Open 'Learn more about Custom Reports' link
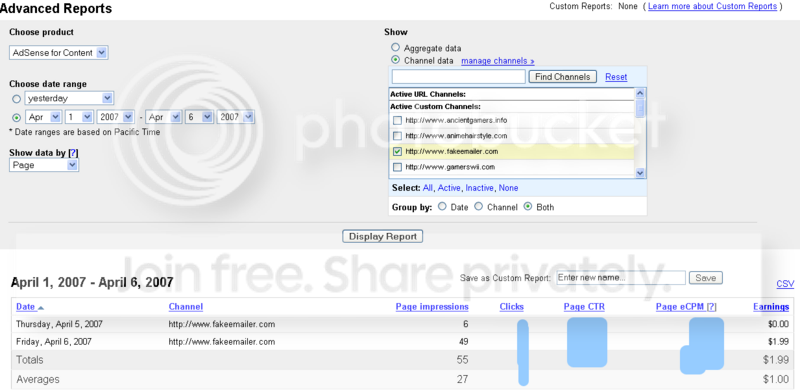The image size is (800, 392). (x=712, y=6)
